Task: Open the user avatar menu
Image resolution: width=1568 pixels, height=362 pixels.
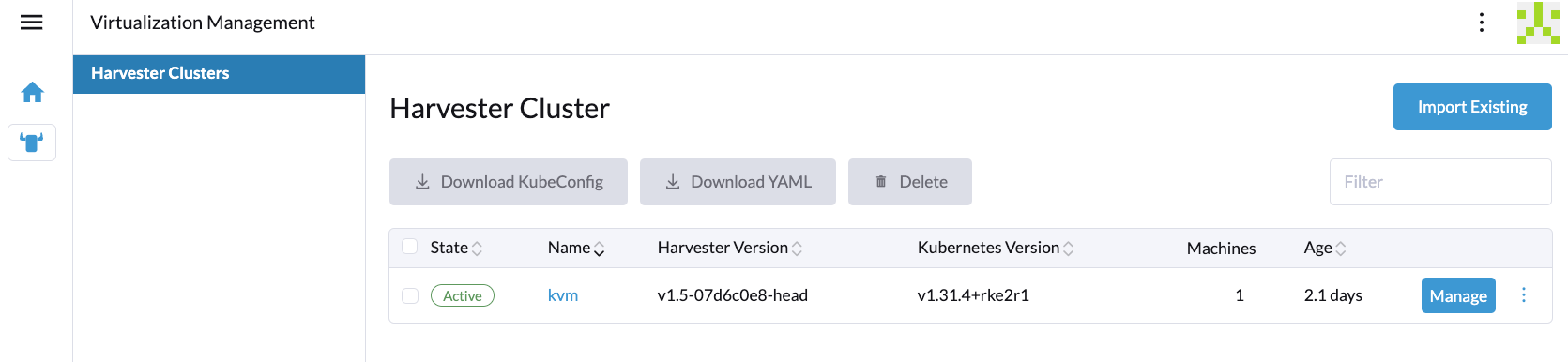Action: (x=1538, y=23)
